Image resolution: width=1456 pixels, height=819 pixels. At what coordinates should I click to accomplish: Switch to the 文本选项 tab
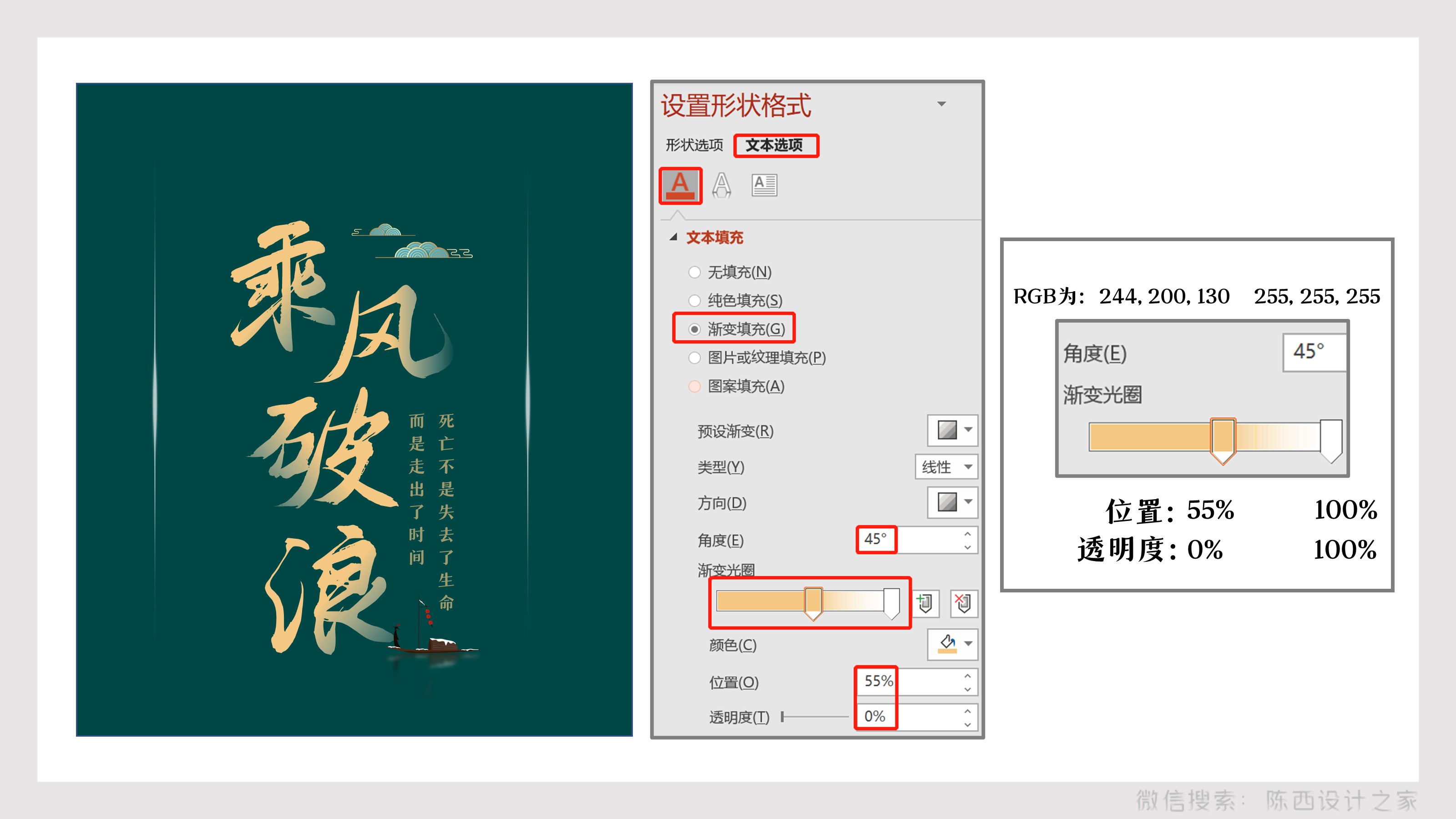774,145
